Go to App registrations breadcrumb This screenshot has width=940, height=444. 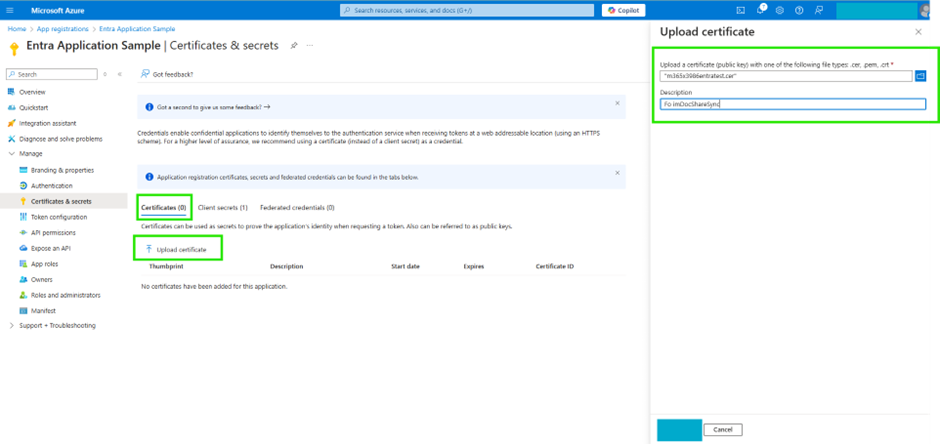coord(62,29)
